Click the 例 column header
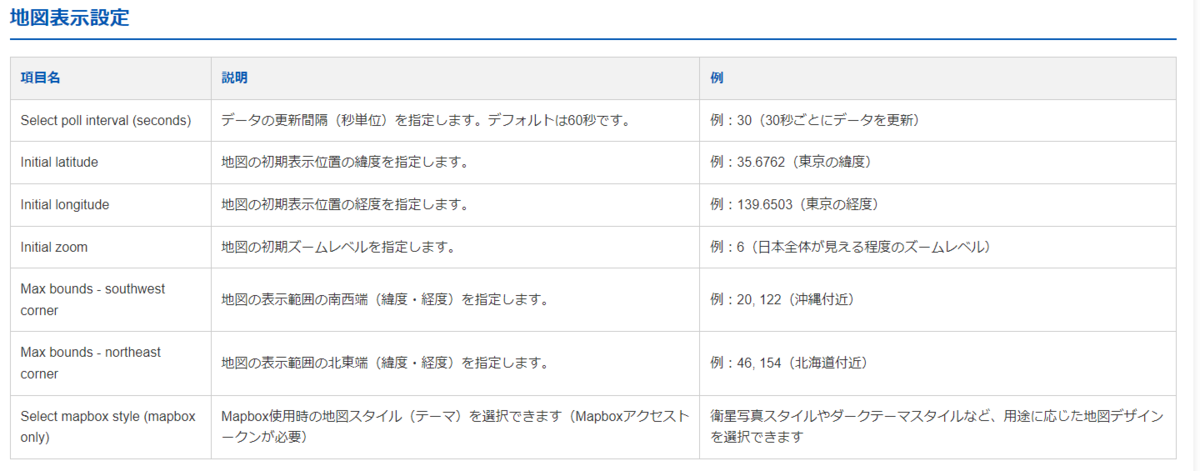Image resolution: width=1200 pixels, height=471 pixels. click(938, 78)
